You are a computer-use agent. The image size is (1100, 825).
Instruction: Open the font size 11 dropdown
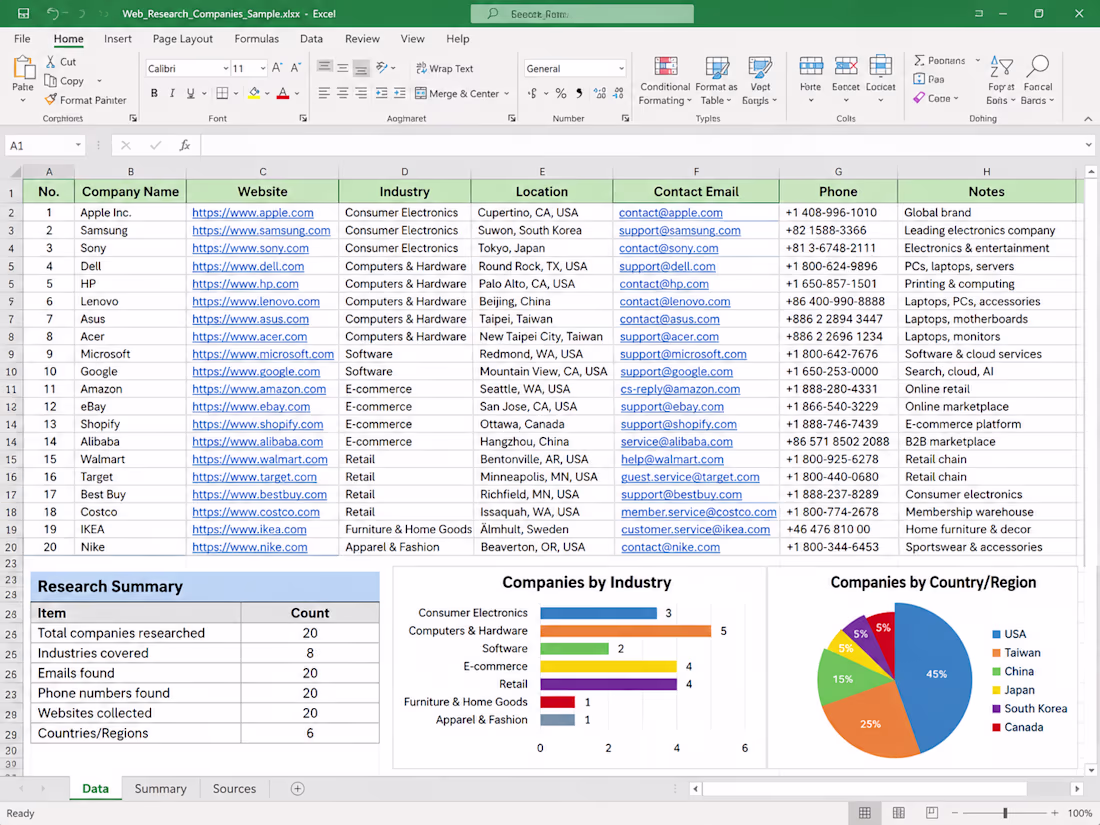click(x=262, y=68)
